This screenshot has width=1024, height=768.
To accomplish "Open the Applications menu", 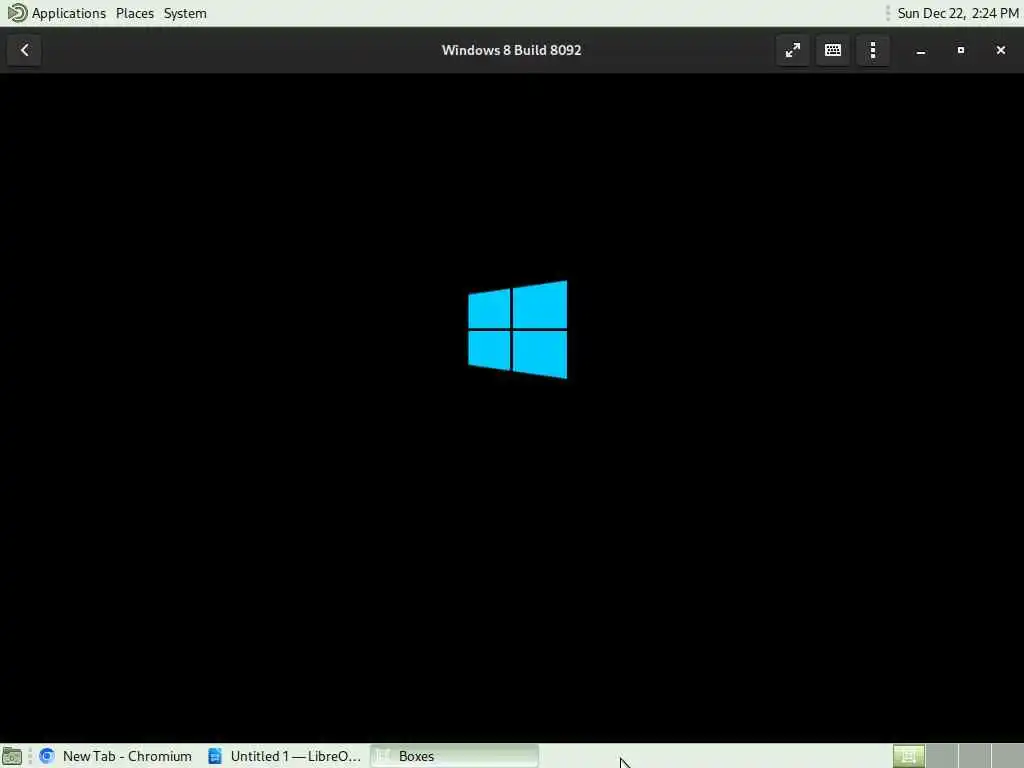I will (69, 13).
